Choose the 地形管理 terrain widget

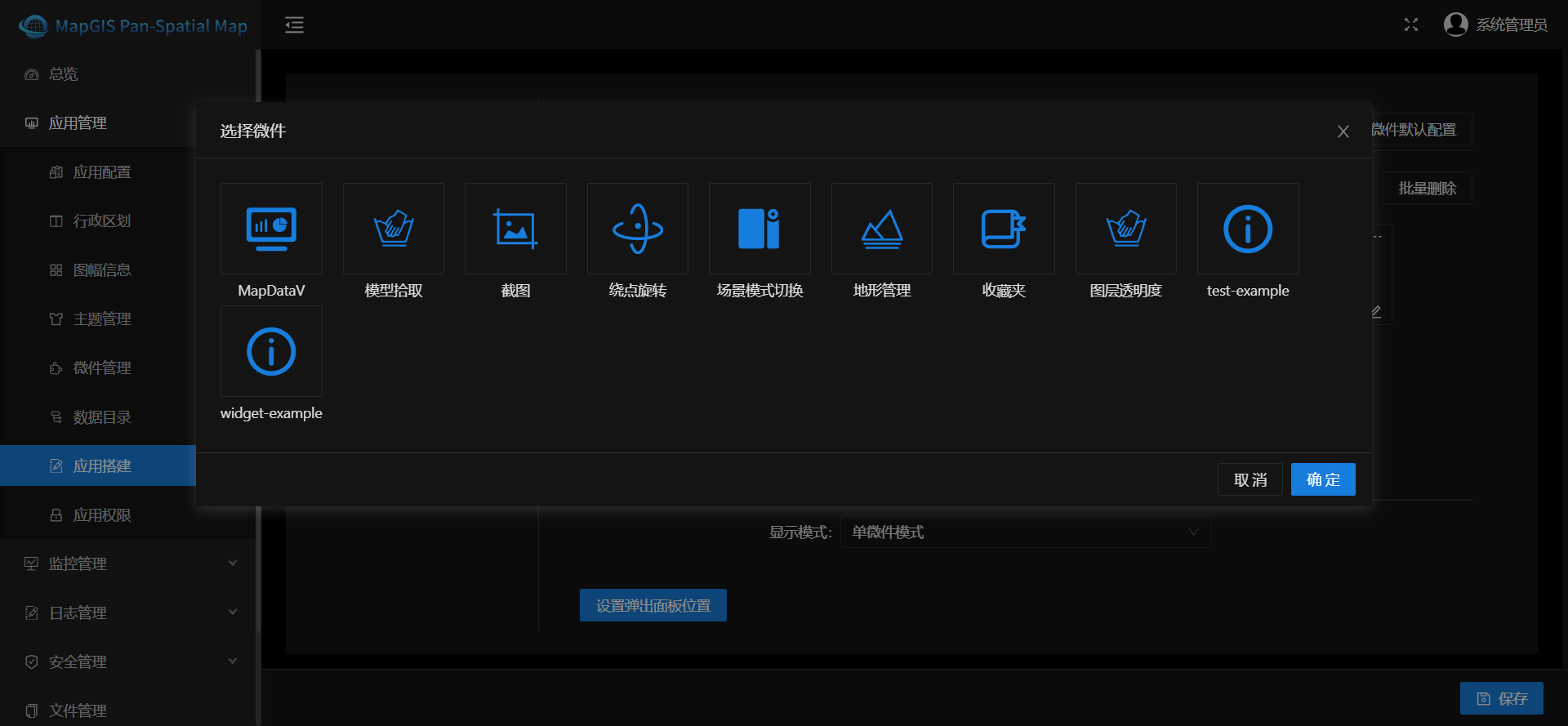[882, 229]
